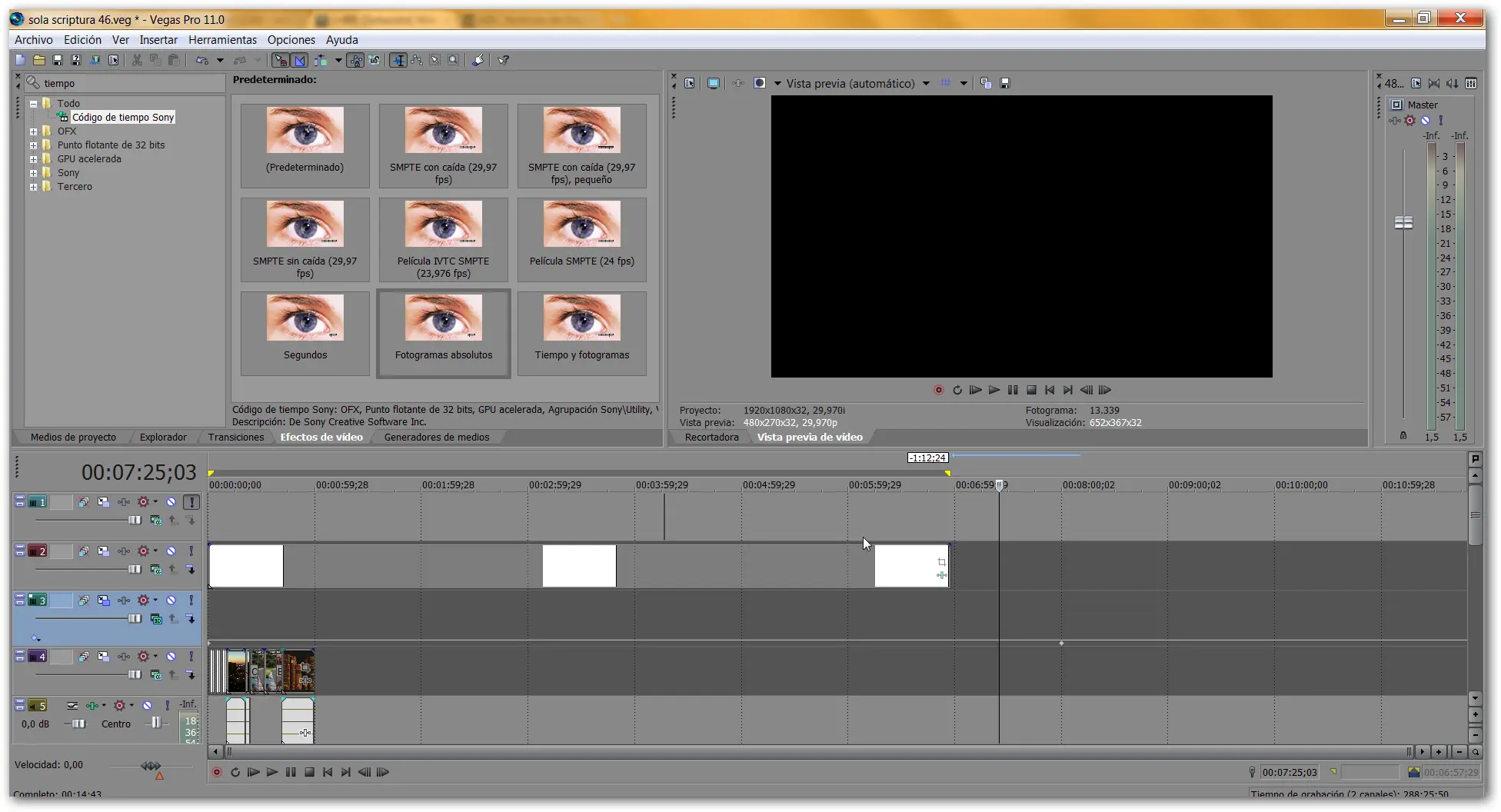Open the Opciones menu
The width and height of the screenshot is (1501, 812).
(x=291, y=40)
